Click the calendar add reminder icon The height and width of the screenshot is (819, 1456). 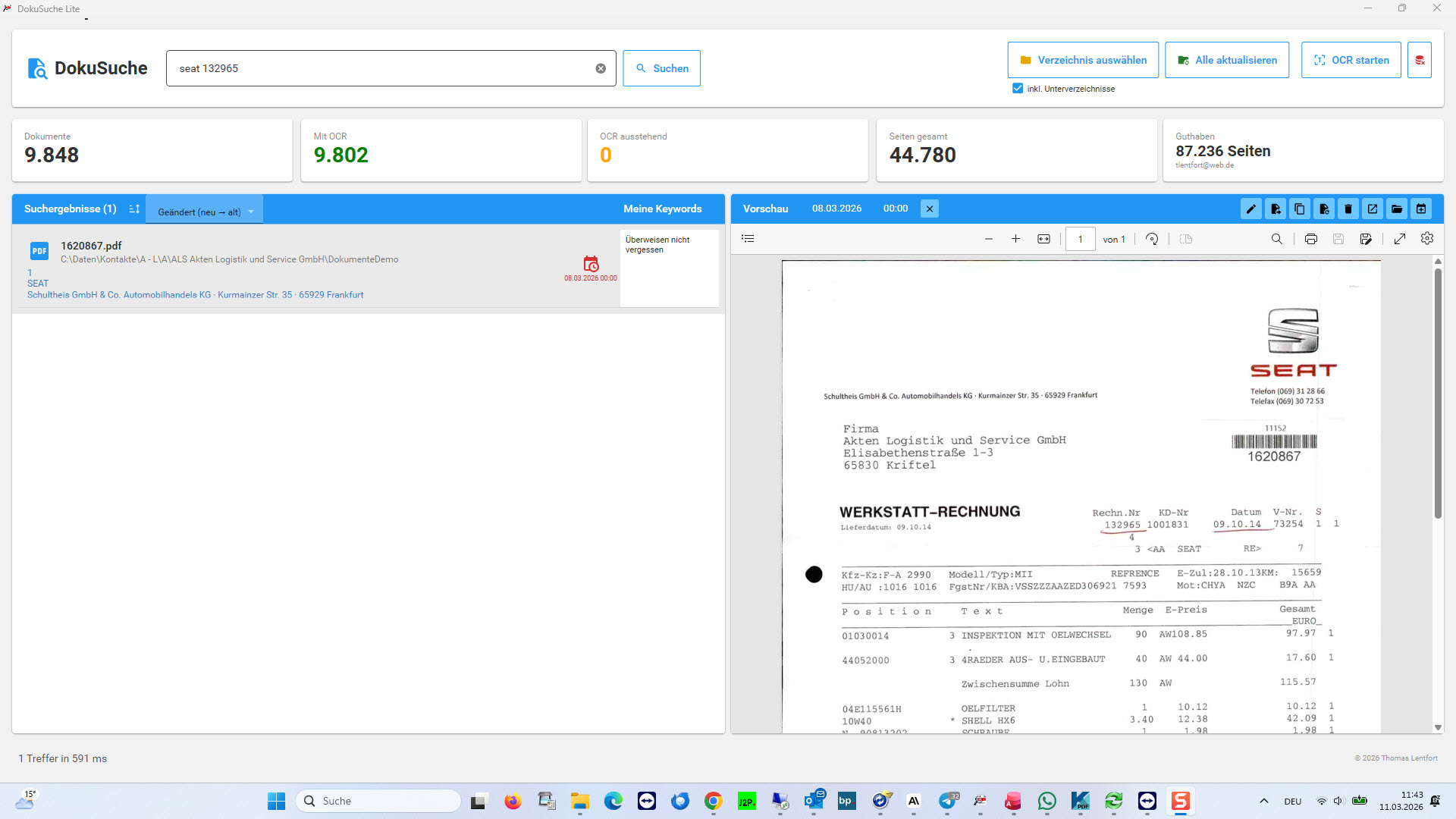tap(1421, 209)
